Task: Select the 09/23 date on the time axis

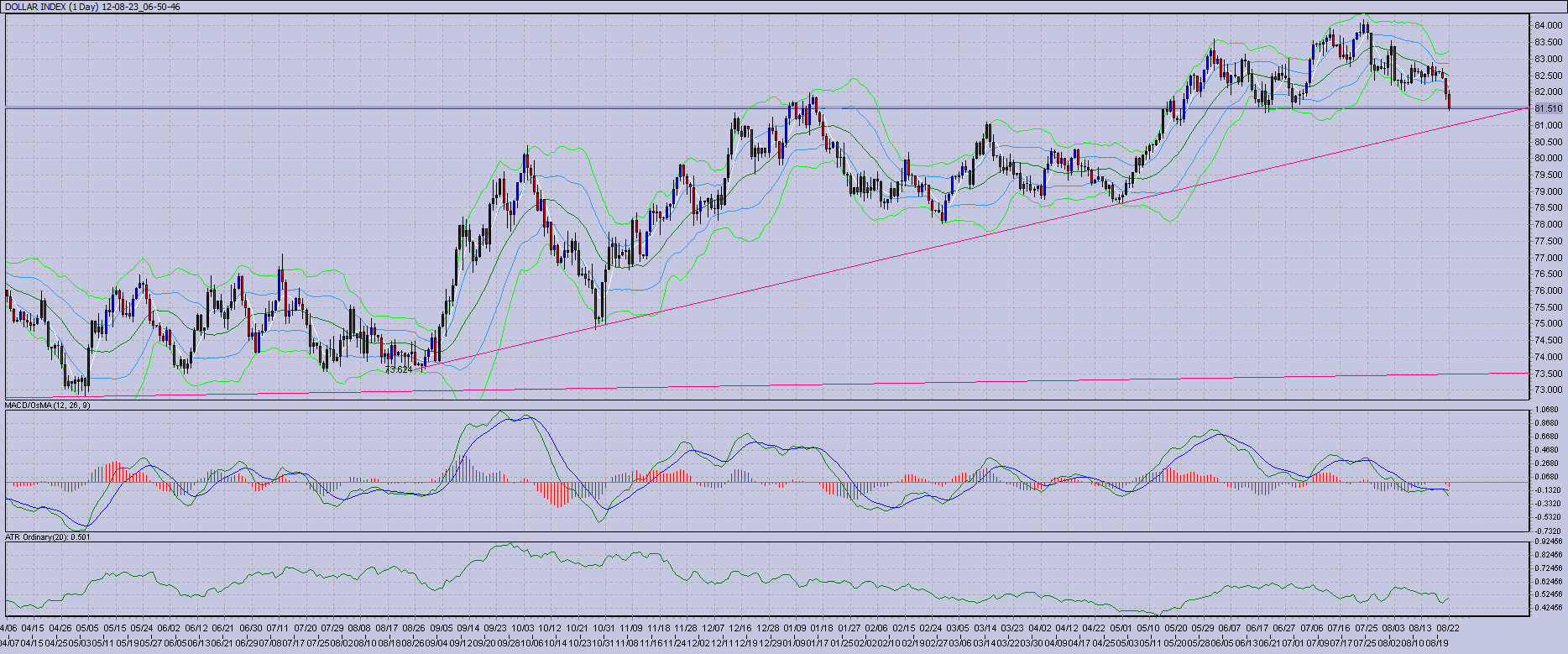Action: point(496,628)
